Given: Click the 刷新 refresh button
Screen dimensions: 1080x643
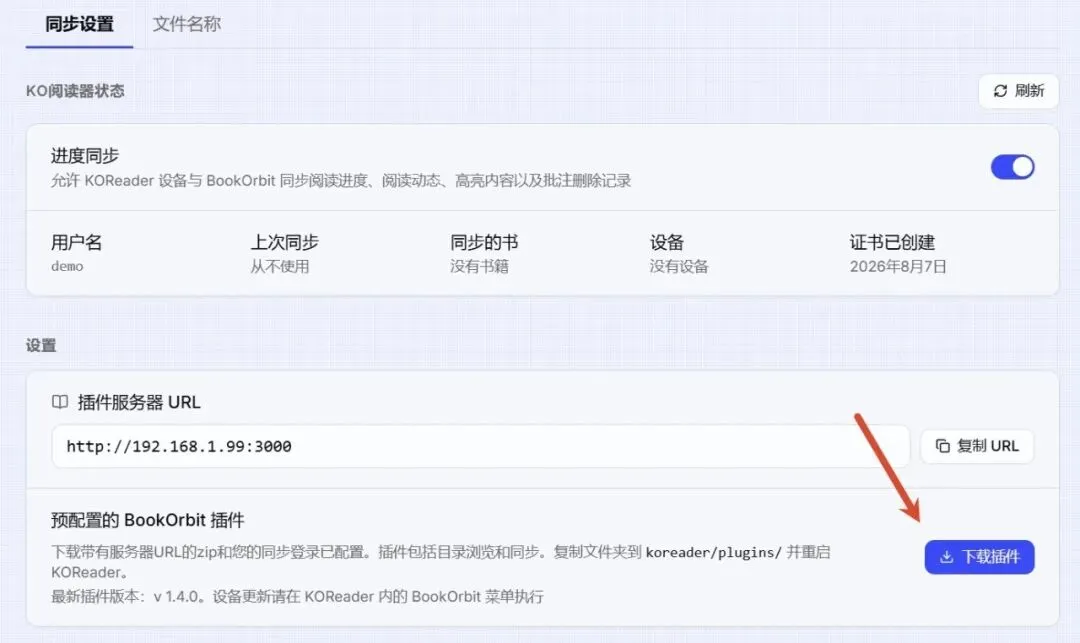Looking at the screenshot, I should coord(1018,91).
